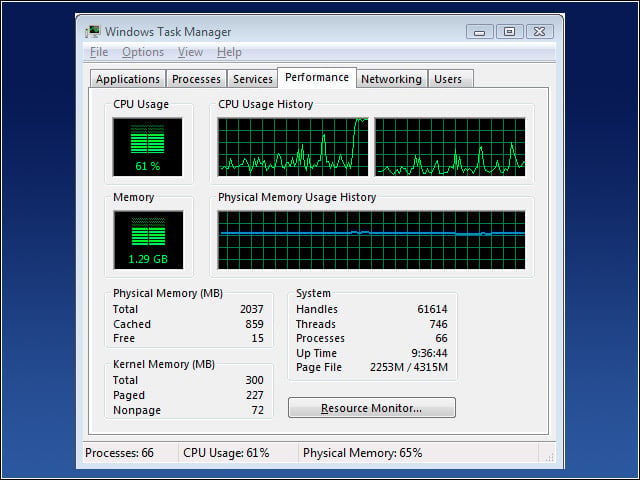
Task: Click the Cached value 859
Action: point(254,324)
